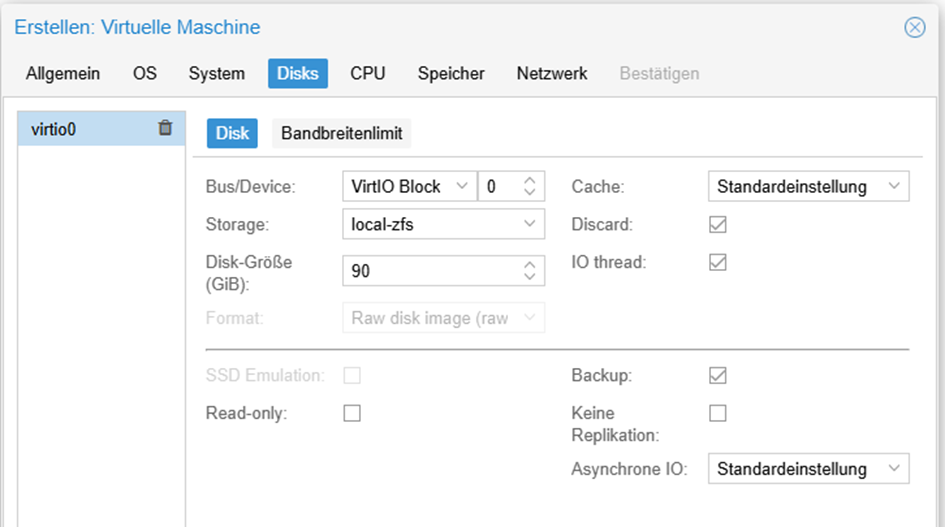Switch to the Allgemein tab
The image size is (945, 527).
pyautogui.click(x=63, y=73)
